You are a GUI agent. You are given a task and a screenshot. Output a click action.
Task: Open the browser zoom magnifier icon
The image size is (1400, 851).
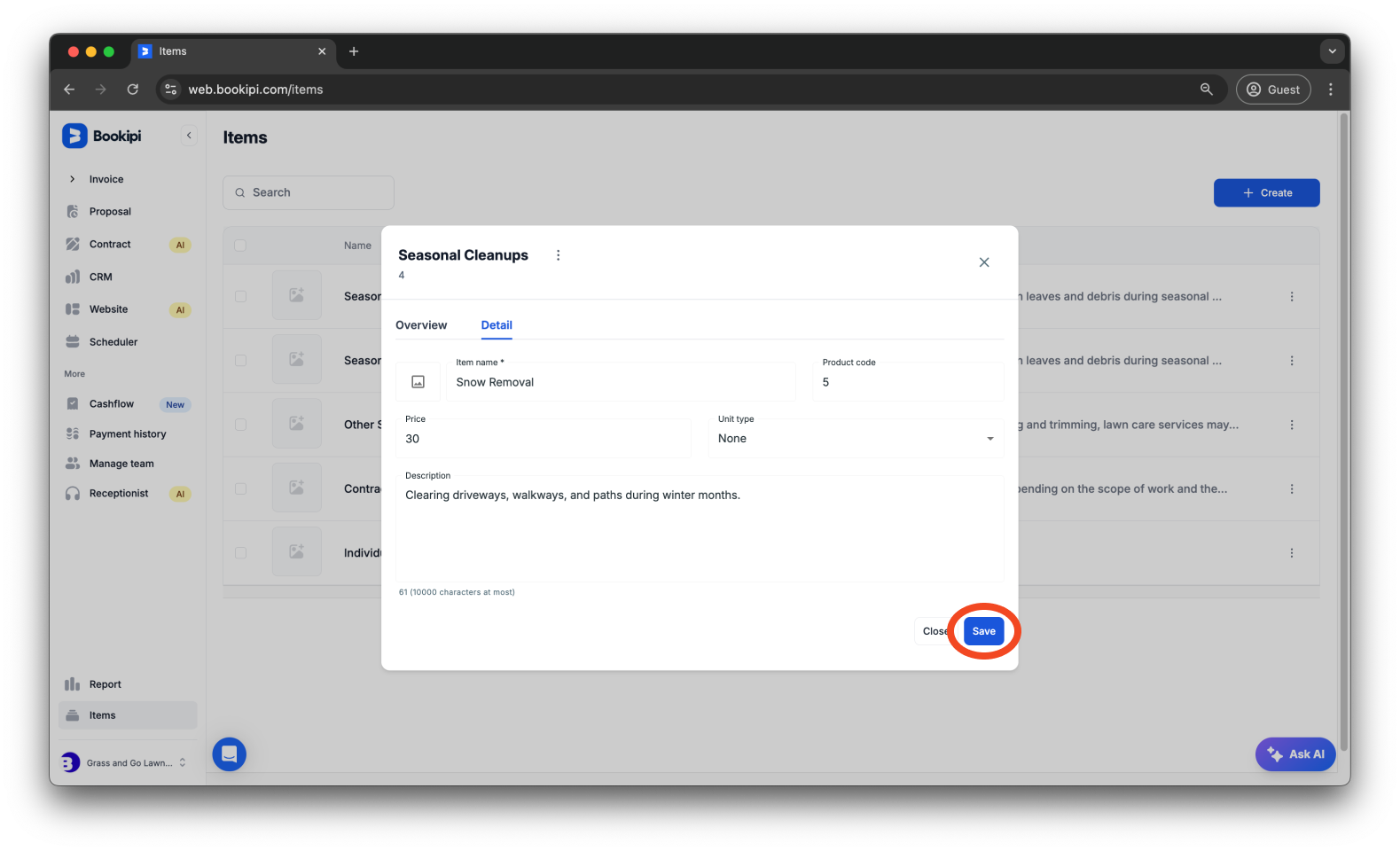tap(1207, 90)
